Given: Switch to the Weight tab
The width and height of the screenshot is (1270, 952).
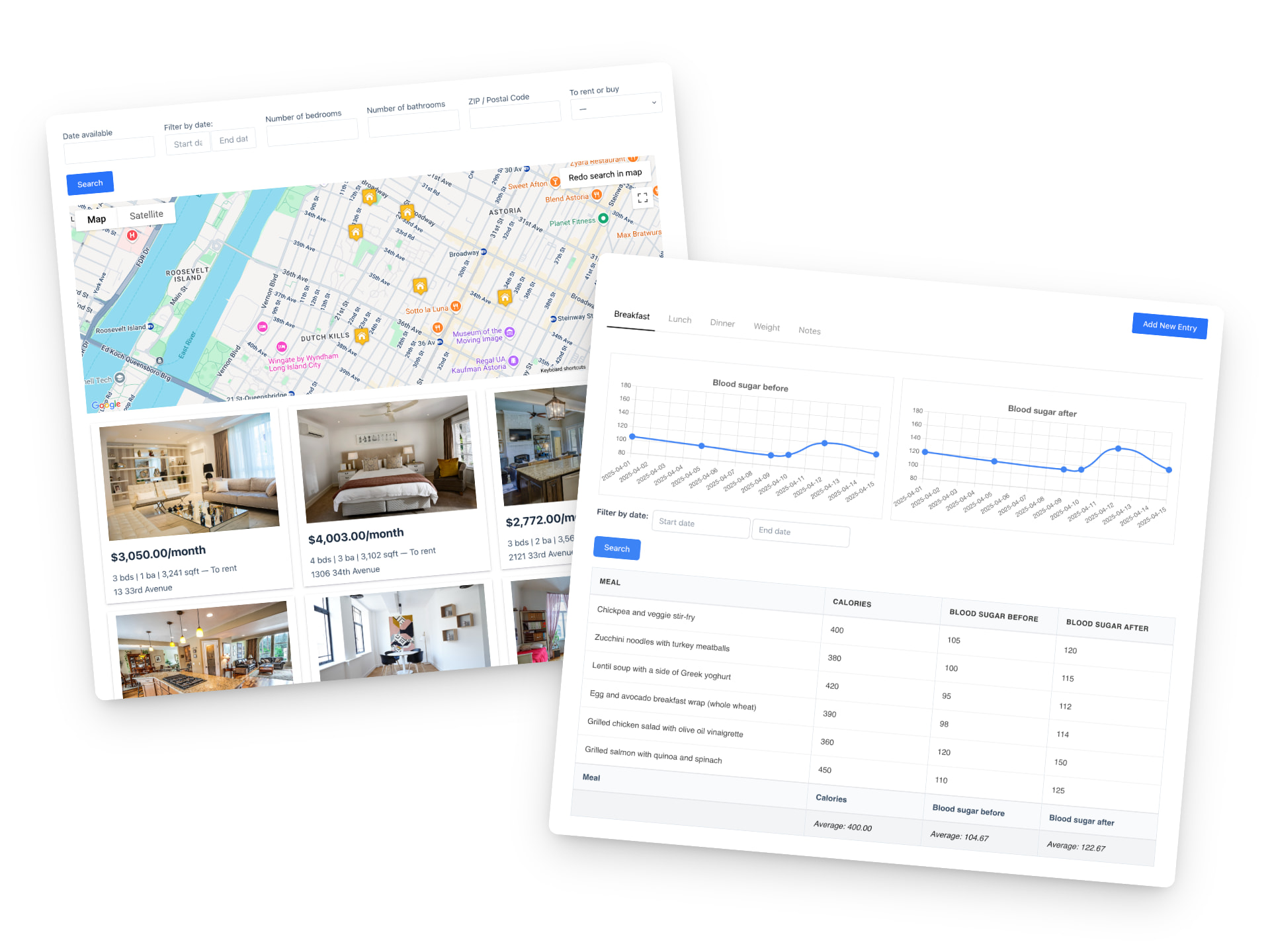Looking at the screenshot, I should pyautogui.click(x=766, y=327).
